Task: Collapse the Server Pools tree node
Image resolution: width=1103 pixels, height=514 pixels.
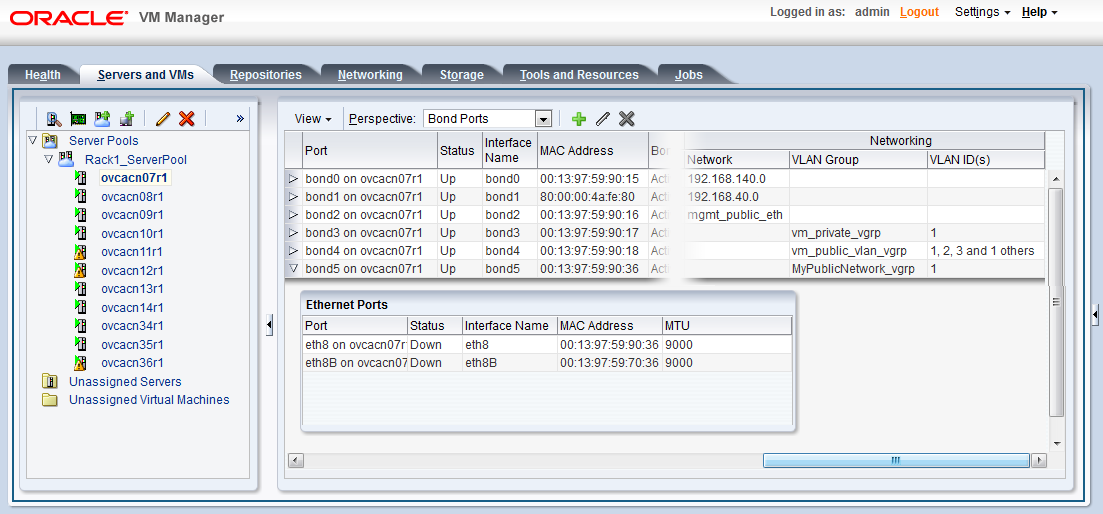Action: point(32,141)
